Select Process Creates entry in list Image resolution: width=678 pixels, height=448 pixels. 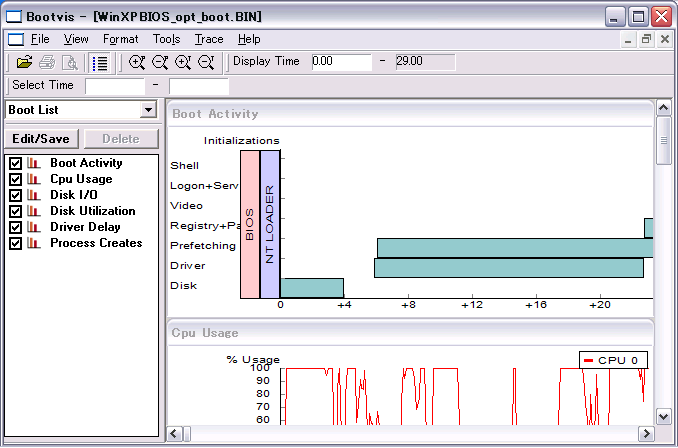click(x=96, y=243)
